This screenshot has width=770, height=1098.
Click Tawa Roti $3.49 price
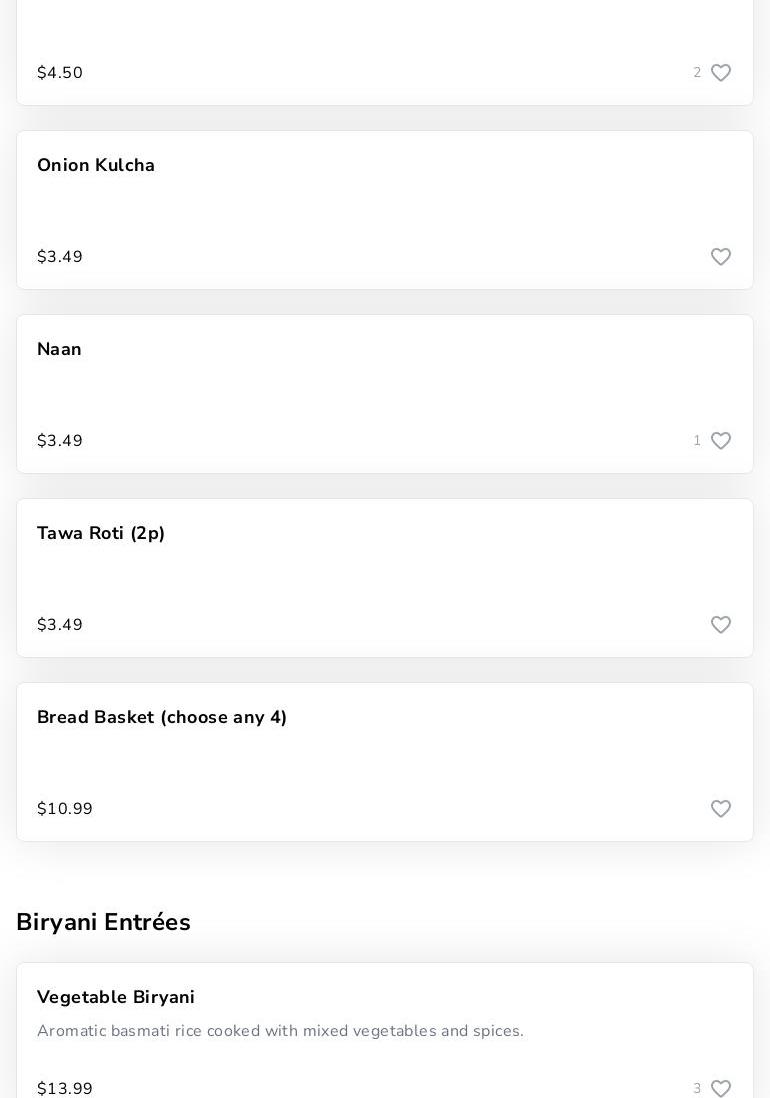[x=60, y=625]
